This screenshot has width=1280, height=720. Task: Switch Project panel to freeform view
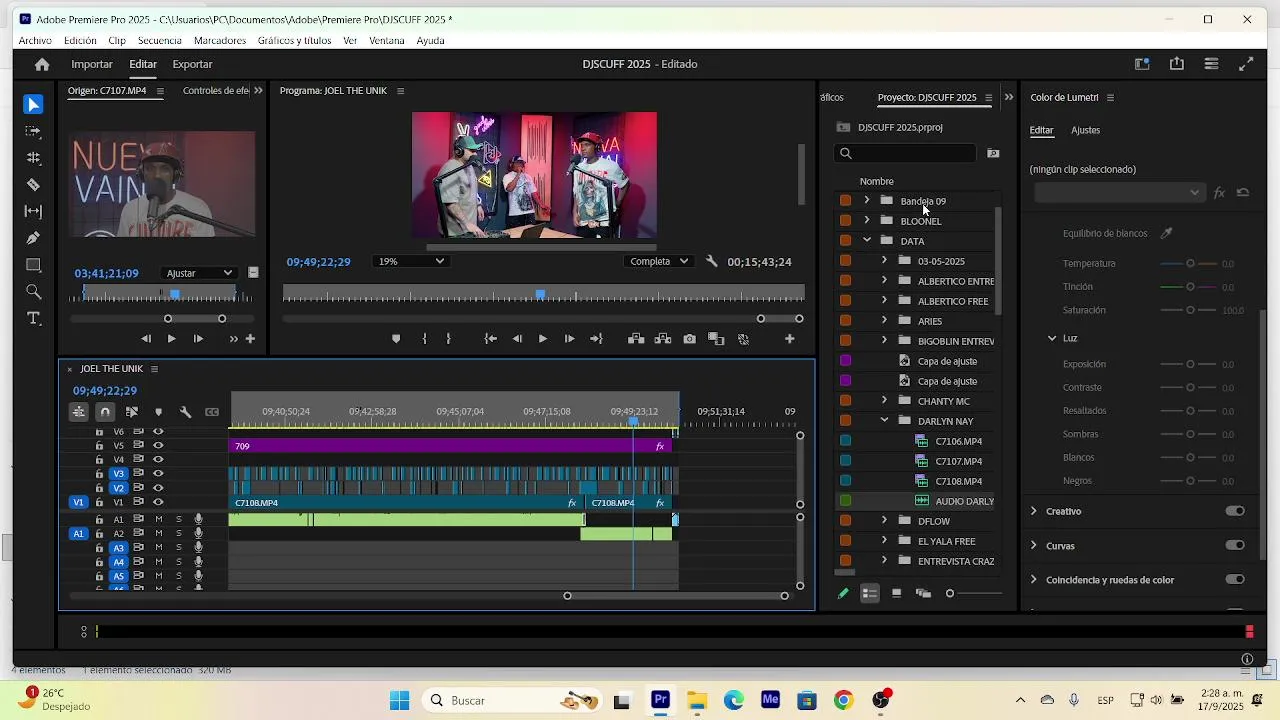pyautogui.click(x=923, y=593)
